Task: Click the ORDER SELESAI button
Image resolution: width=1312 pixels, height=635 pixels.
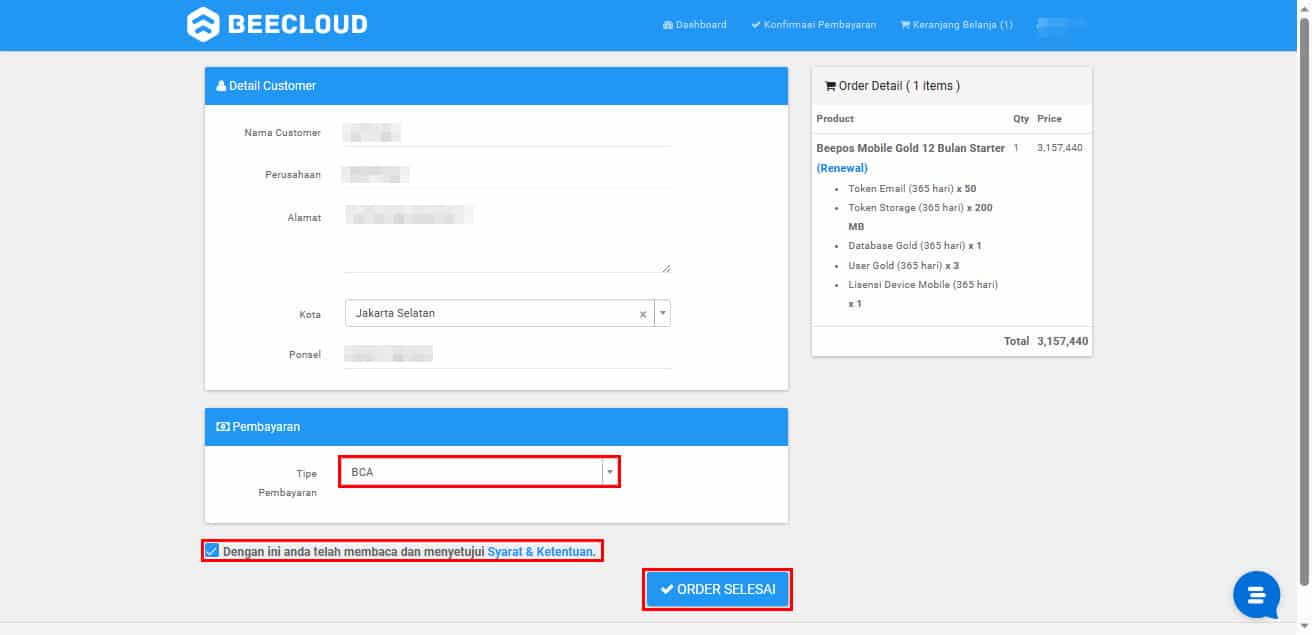Action: pyautogui.click(x=718, y=590)
